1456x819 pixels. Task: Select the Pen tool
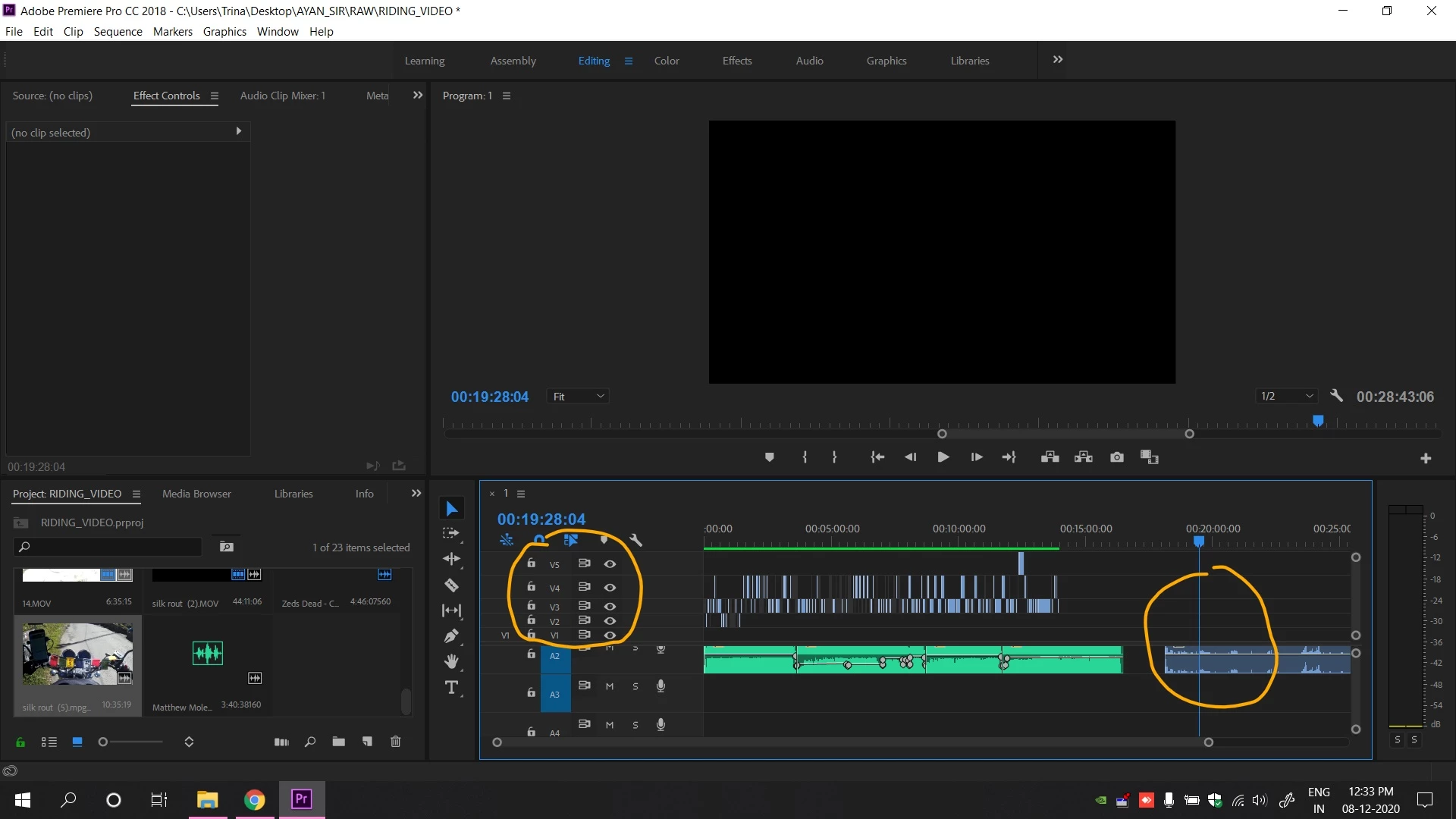point(451,636)
